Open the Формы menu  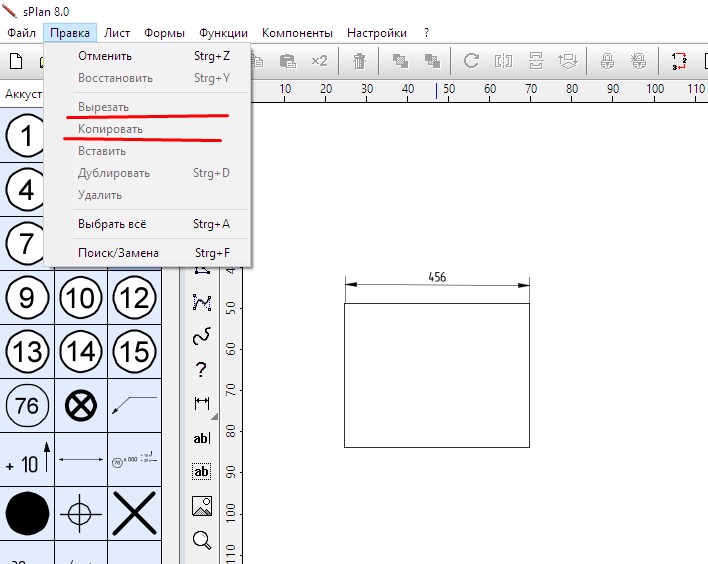point(164,33)
